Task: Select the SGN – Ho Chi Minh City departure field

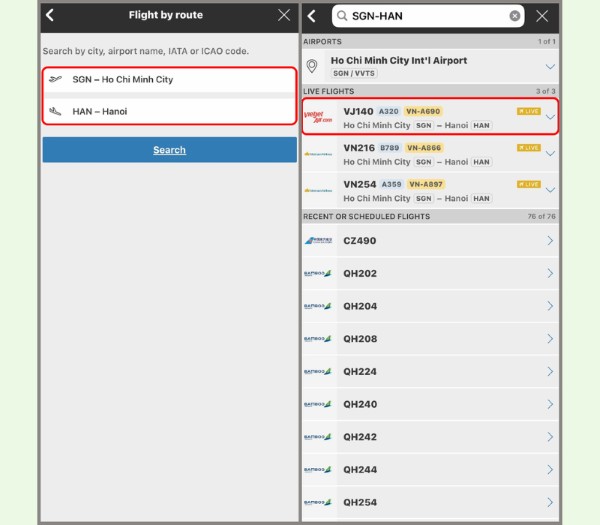Action: click(x=169, y=79)
